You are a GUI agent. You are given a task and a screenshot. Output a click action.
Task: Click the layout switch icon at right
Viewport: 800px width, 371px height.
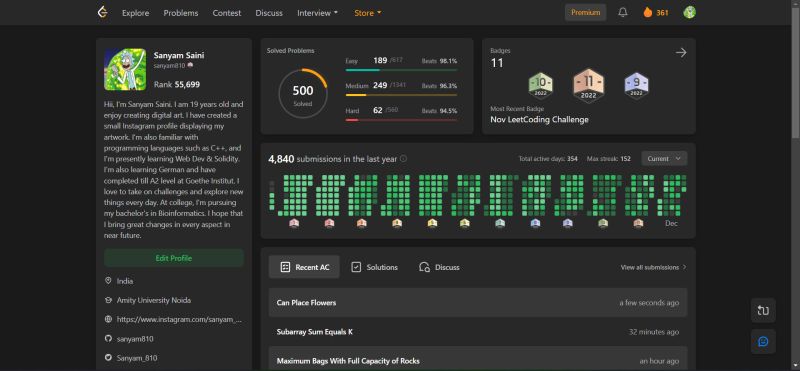coord(763,310)
